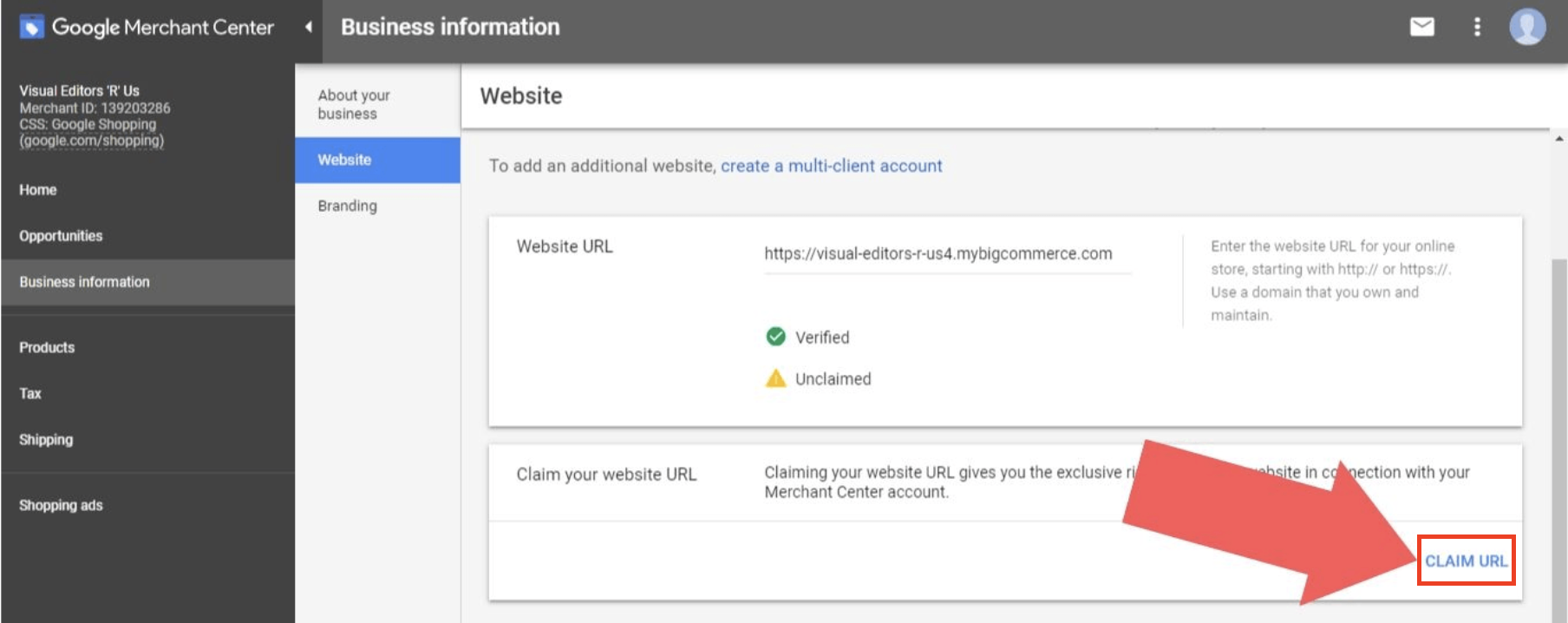This screenshot has height=623, width=1568.
Task: Collapse the sidebar with the arrow icon
Action: (x=308, y=27)
